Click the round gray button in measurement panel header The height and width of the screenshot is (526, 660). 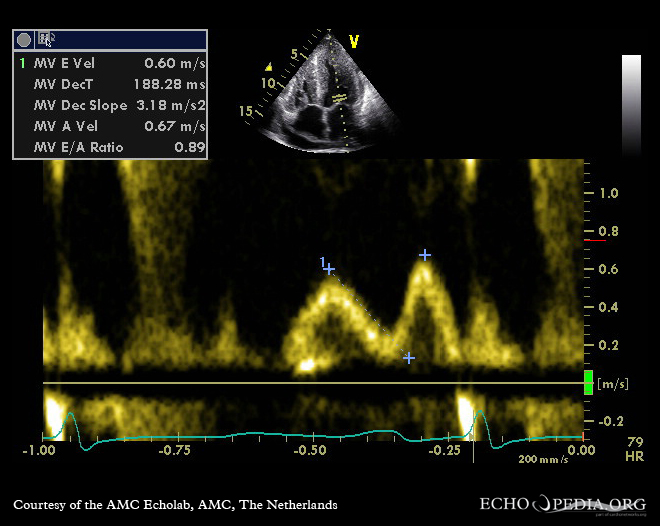pyautogui.click(x=24, y=40)
